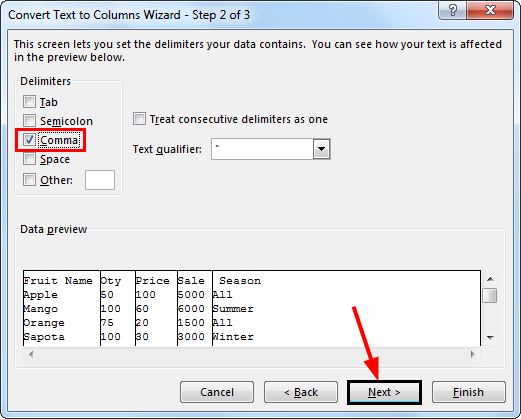
Task: Click the horizontal scroll right arrow
Action: (x=473, y=354)
